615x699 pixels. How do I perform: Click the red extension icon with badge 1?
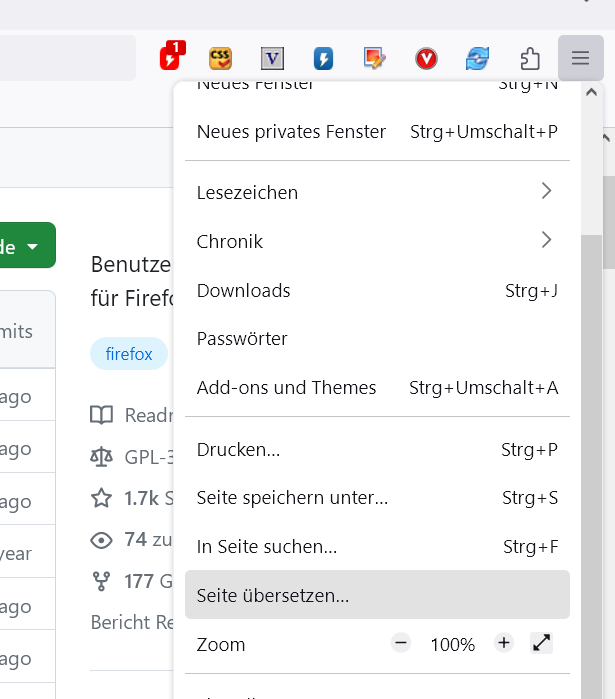coord(172,58)
